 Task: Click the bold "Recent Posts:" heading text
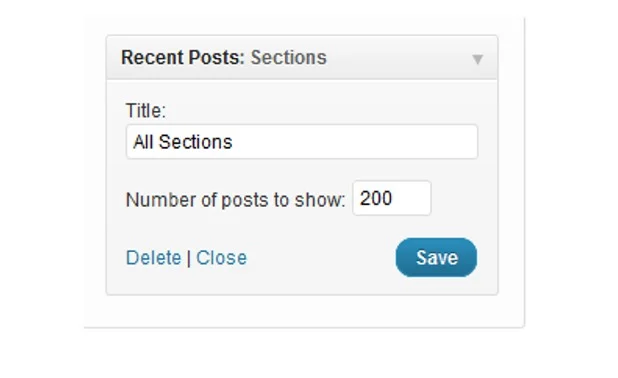pos(183,58)
